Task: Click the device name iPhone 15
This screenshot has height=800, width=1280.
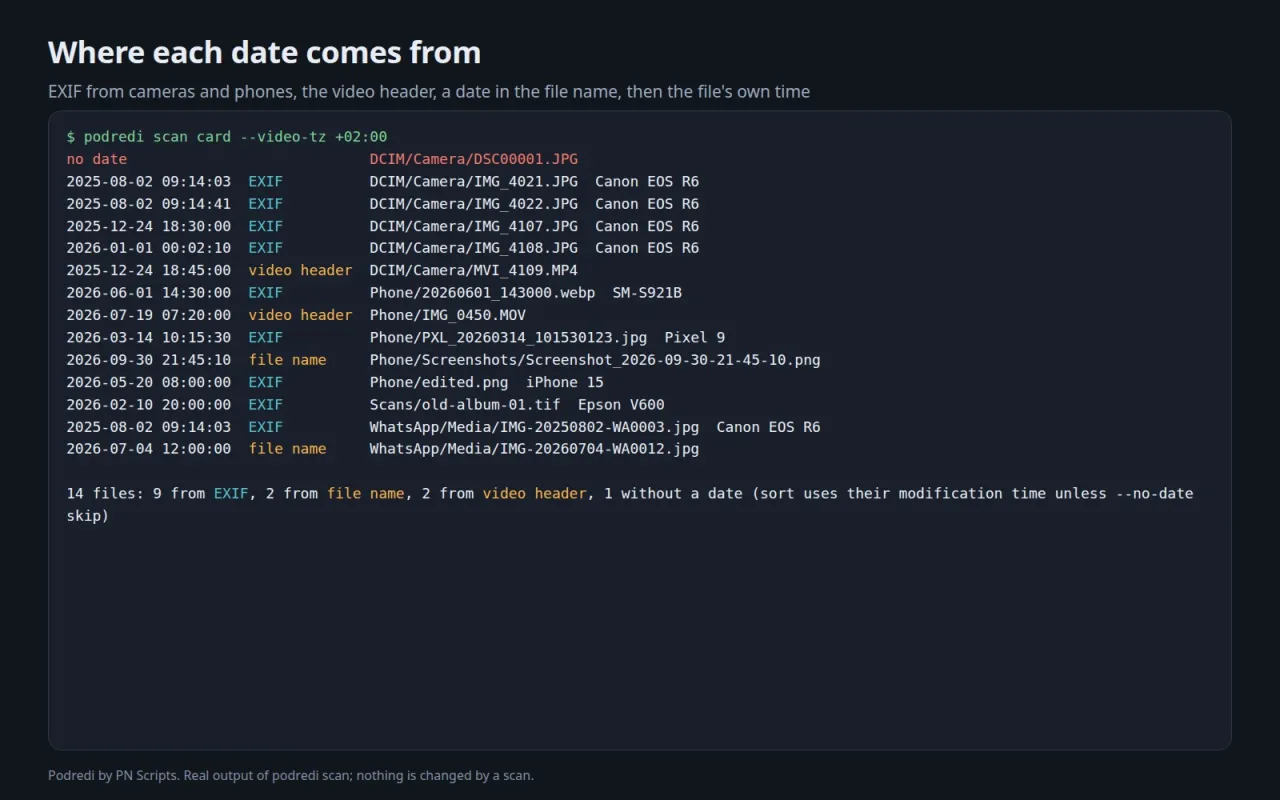Action: point(565,382)
